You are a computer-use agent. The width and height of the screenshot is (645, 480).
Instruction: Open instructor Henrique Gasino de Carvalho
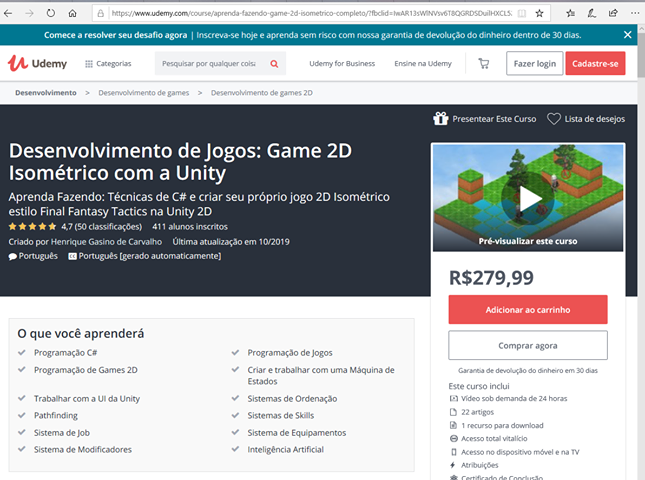106,242
